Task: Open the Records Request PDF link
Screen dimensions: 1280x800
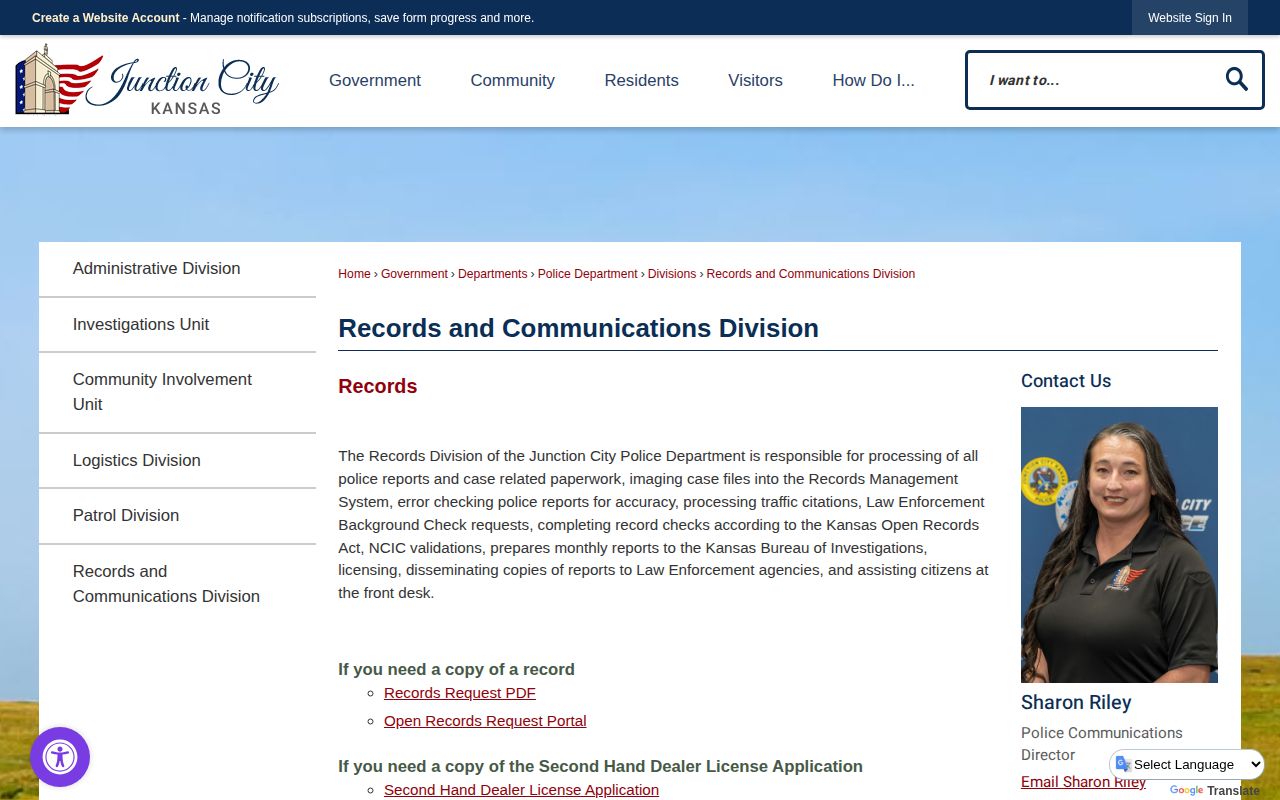Action: pos(460,693)
